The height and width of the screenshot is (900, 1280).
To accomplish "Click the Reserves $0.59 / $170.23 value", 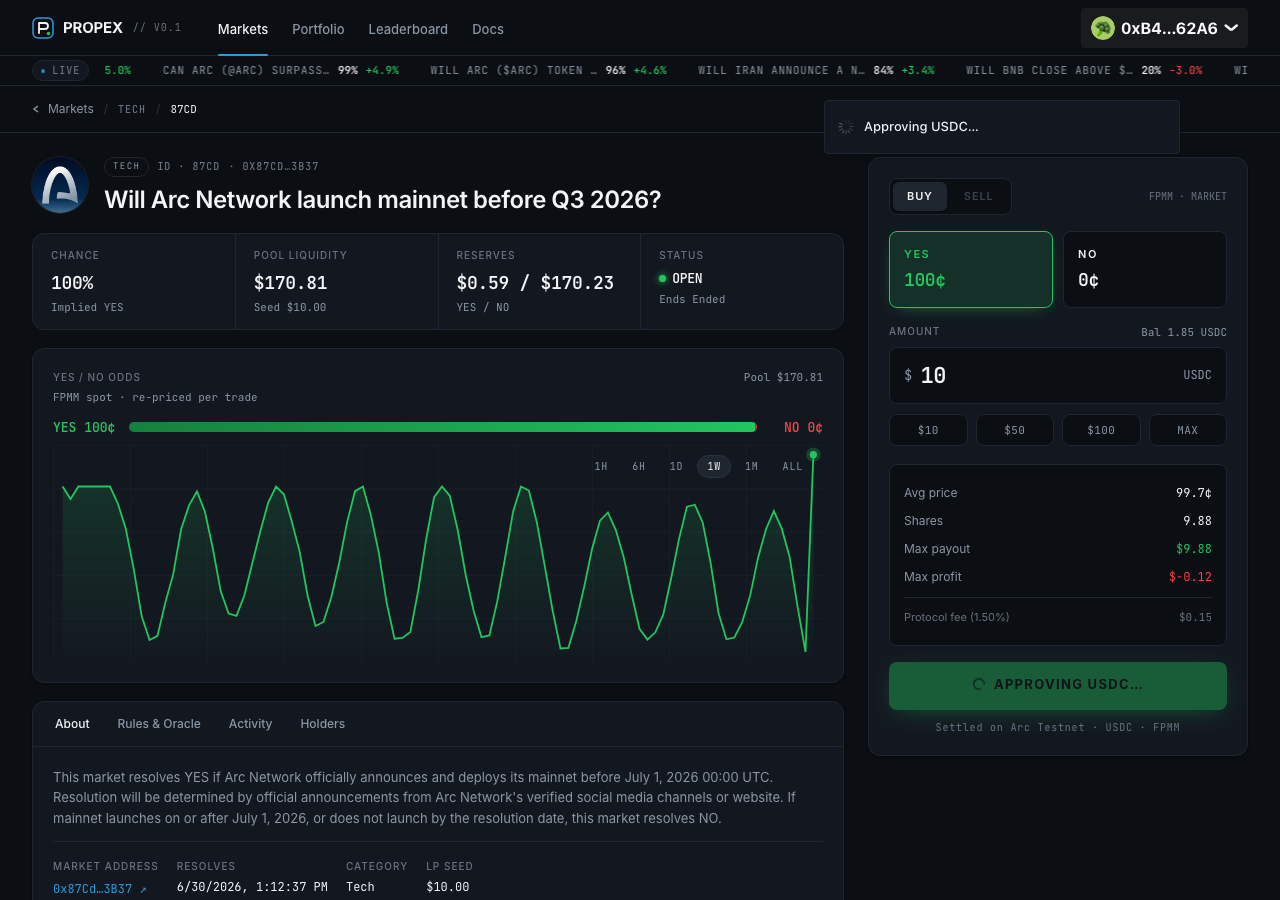I will click(x=535, y=283).
